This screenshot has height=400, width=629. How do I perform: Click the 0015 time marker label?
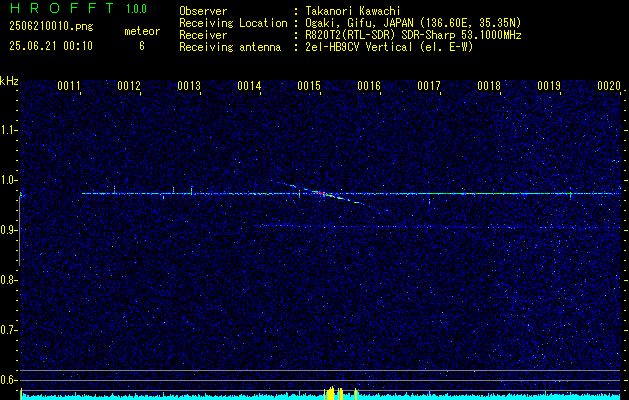pos(309,86)
